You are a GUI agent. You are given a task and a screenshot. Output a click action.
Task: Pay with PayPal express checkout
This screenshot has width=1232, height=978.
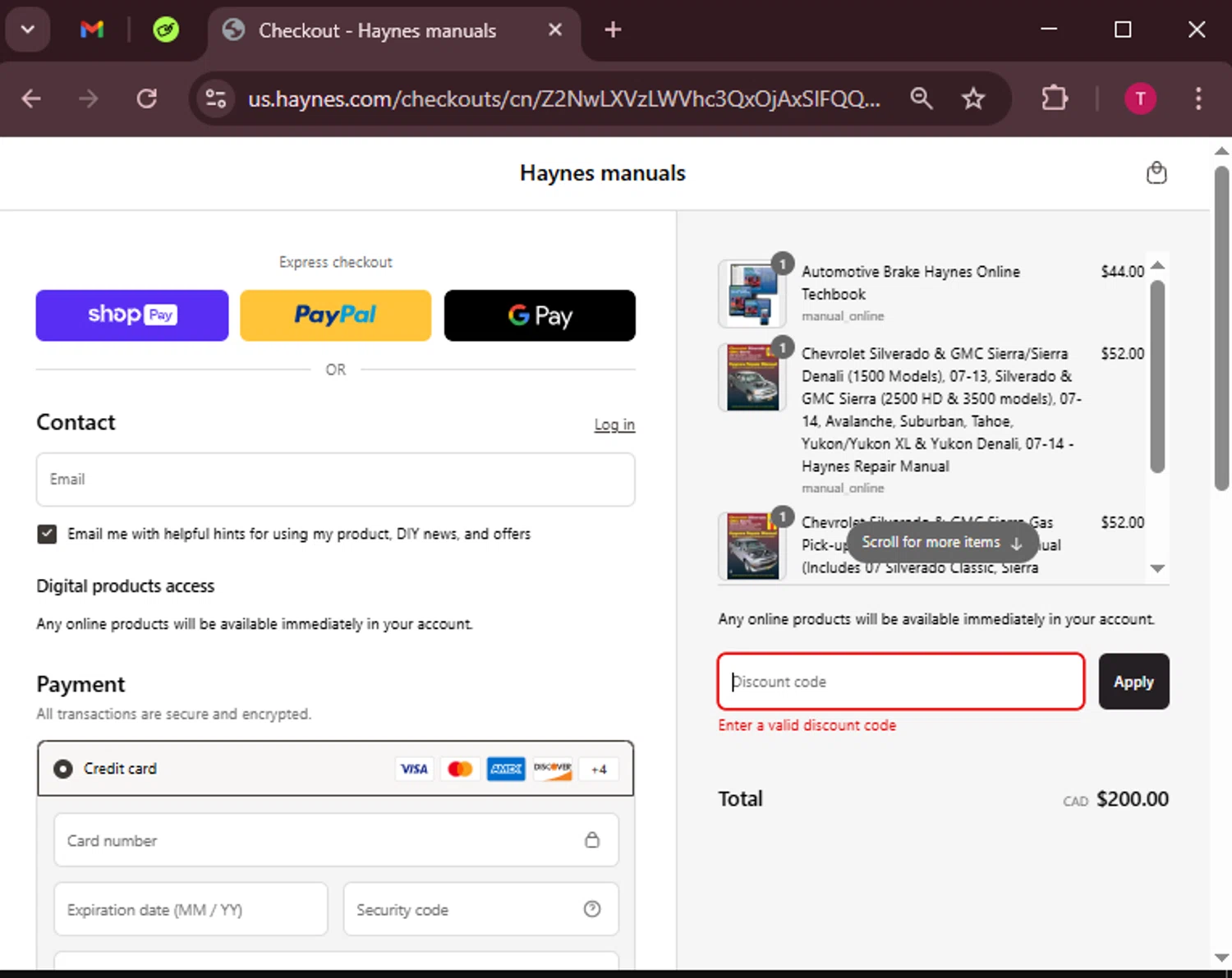(x=335, y=315)
